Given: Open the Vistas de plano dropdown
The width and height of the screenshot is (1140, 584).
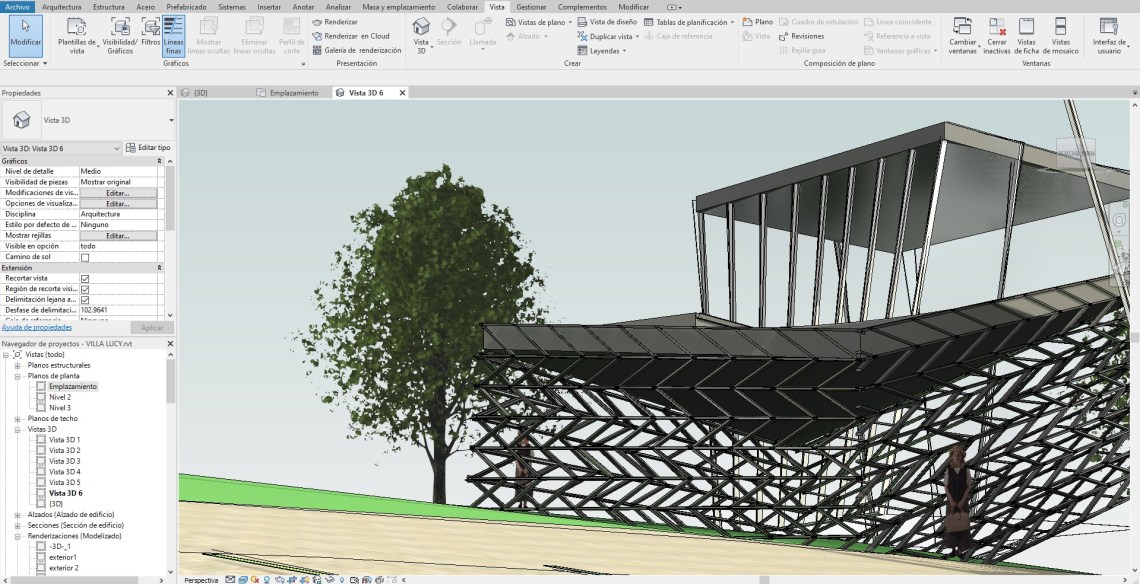Looking at the screenshot, I should [x=540, y=22].
